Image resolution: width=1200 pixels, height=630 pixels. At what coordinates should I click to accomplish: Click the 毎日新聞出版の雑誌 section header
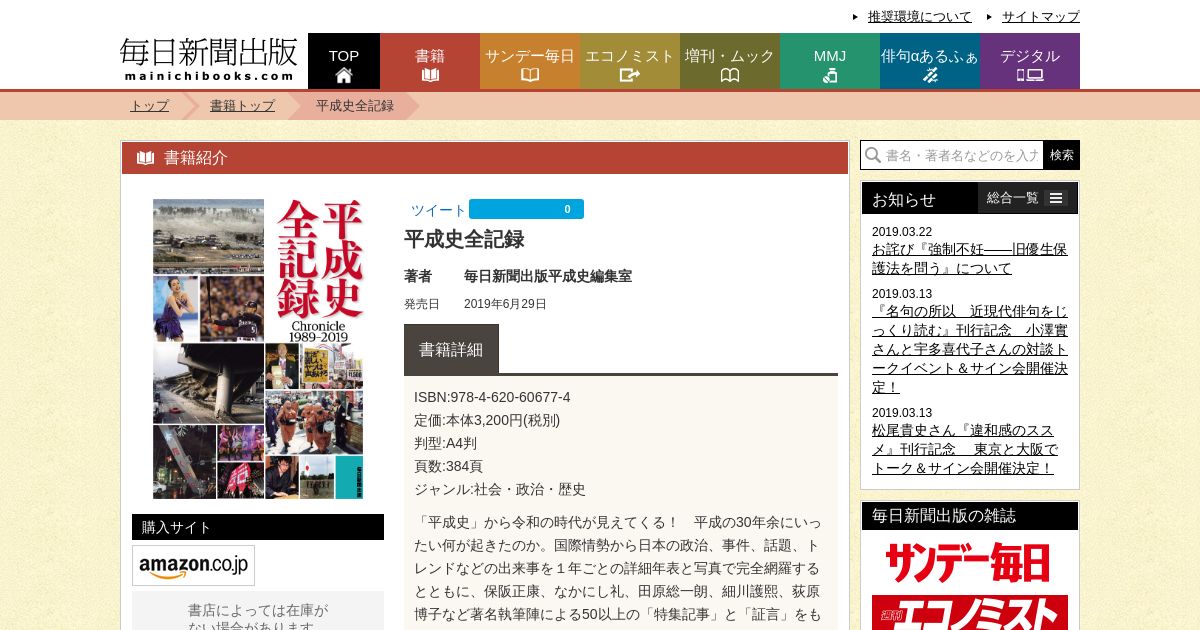[970, 516]
